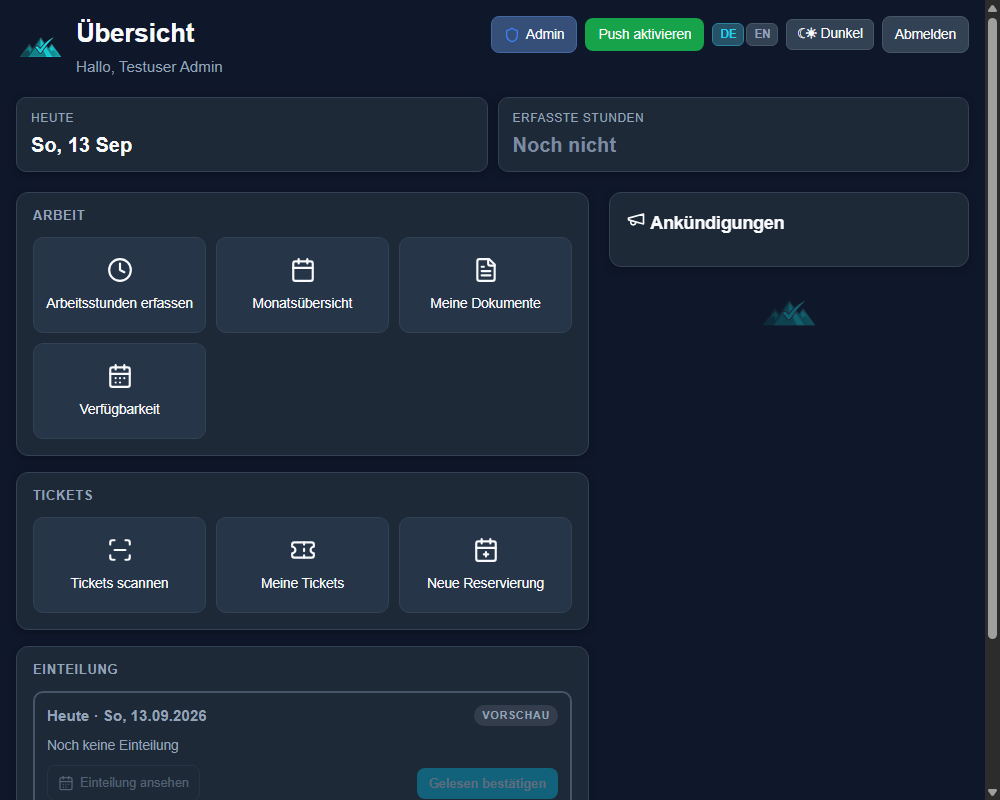Viewport: 1000px width, 800px height.
Task: Click the ticket icon above Meine Tickets
Action: click(302, 550)
